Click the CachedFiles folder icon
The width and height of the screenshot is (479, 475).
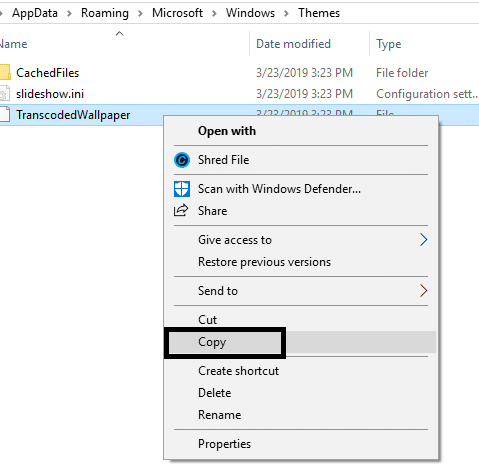pyautogui.click(x=5, y=73)
